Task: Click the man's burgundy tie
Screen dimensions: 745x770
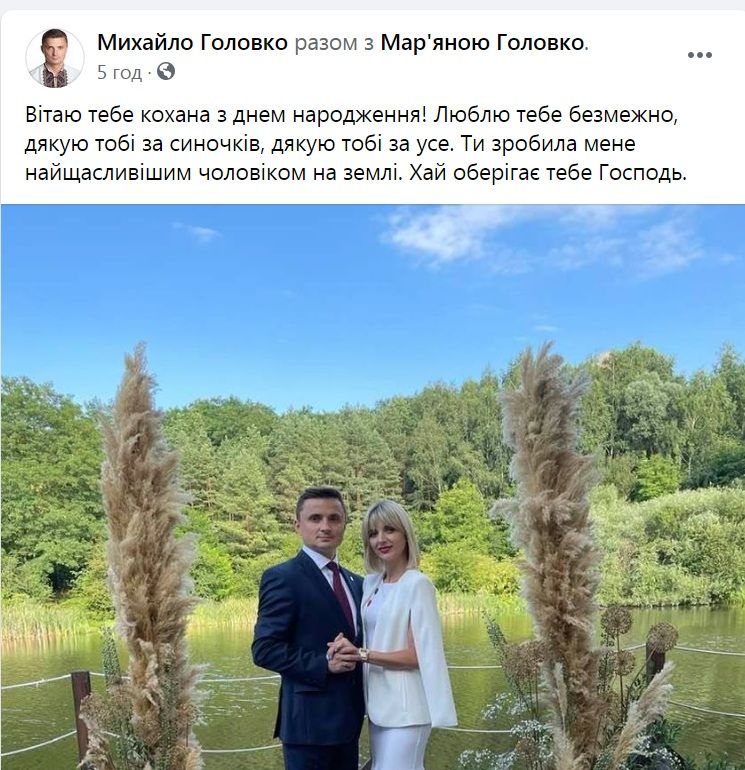Action: 342,596
